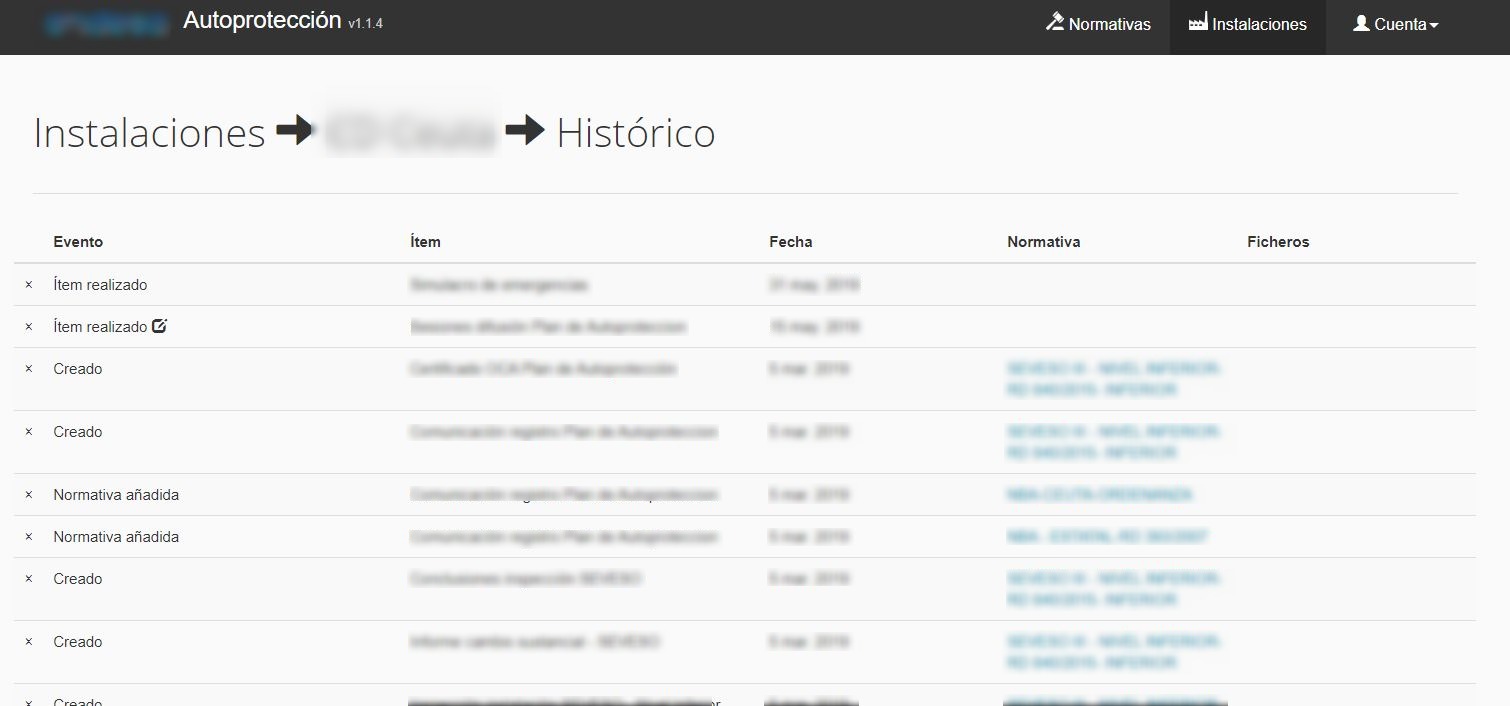Click the gavel icon beside Normativas
The image size is (1510, 706).
click(1054, 22)
